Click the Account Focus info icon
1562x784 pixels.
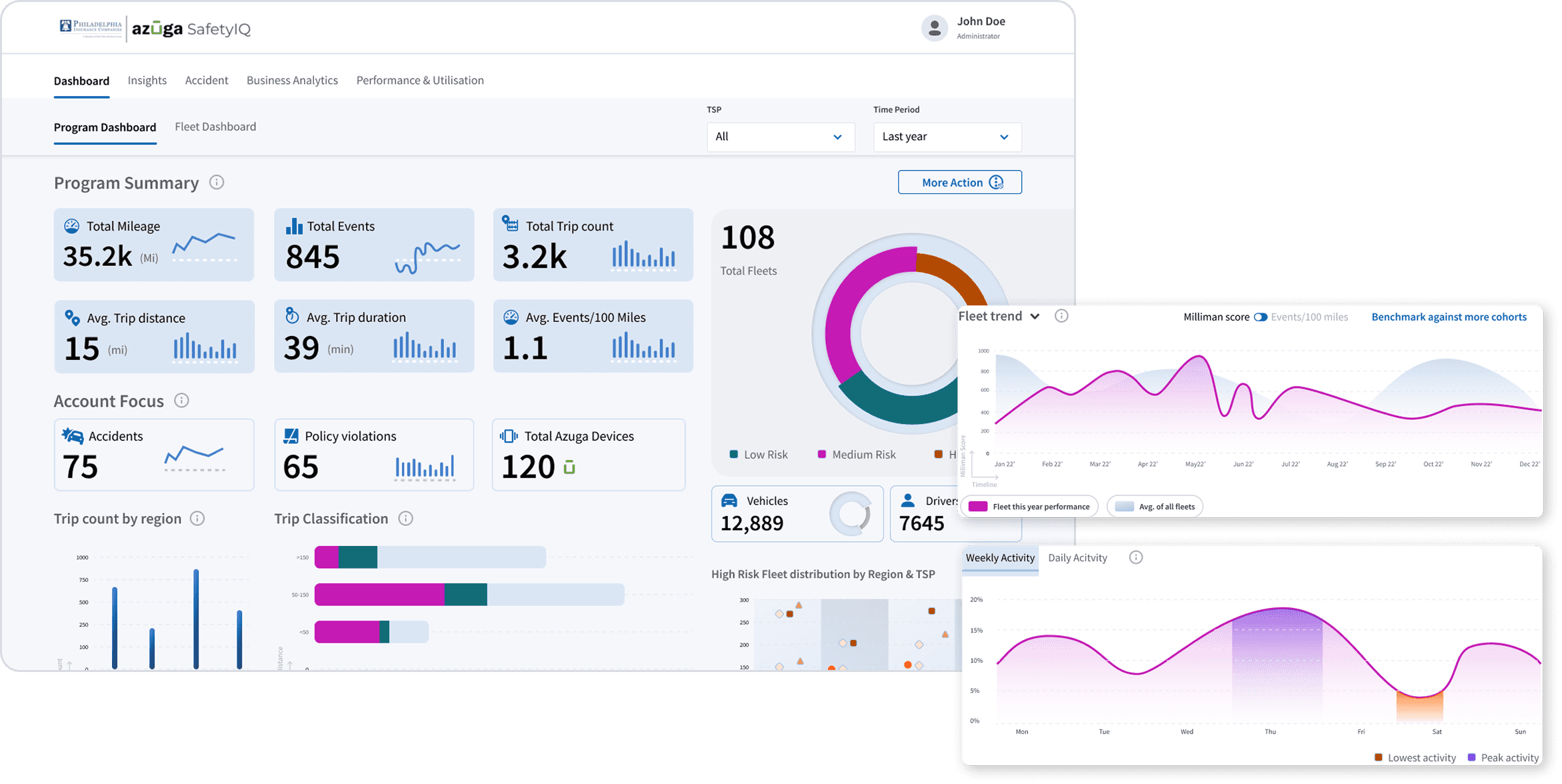tap(181, 400)
